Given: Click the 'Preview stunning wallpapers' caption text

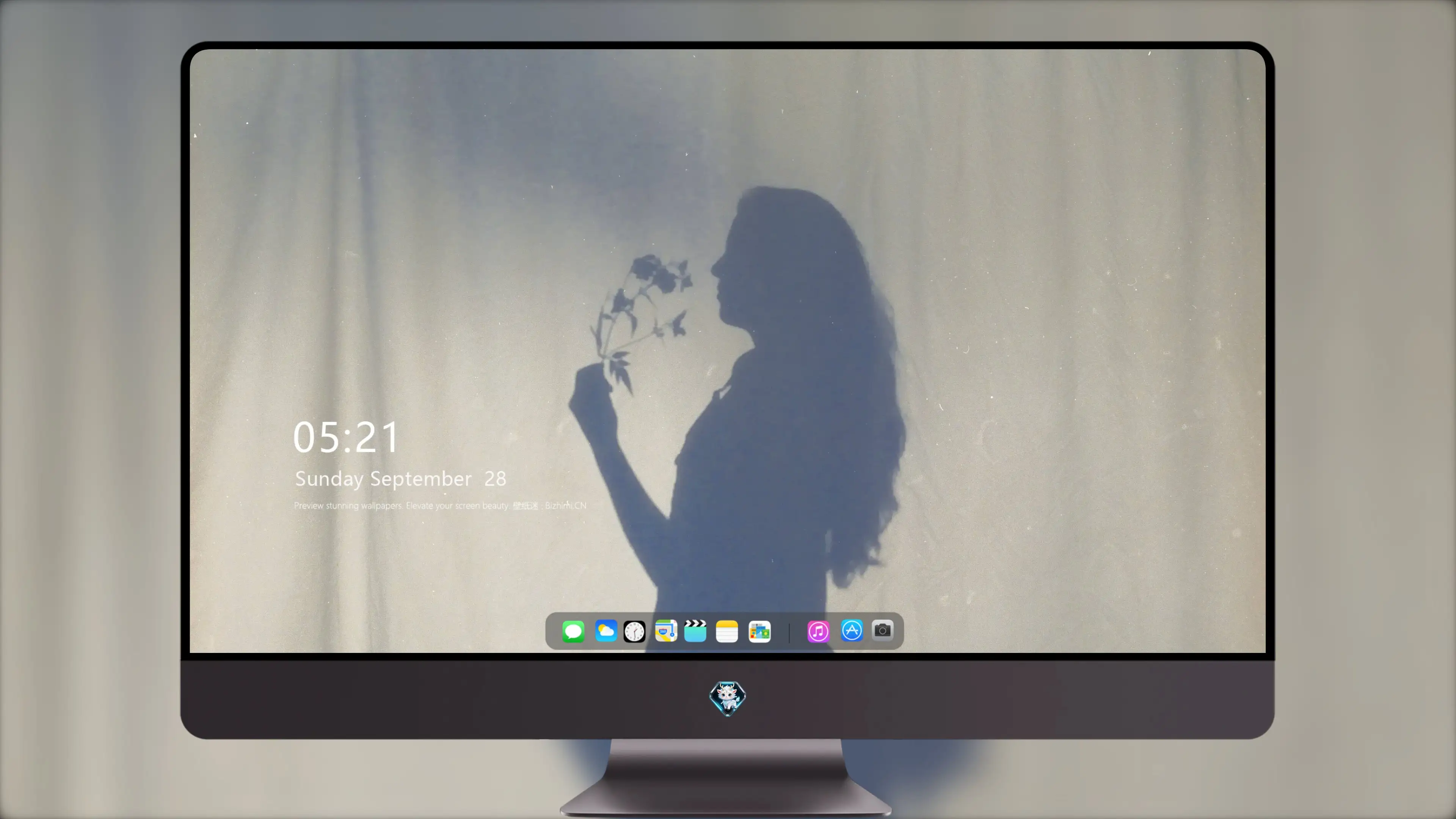Looking at the screenshot, I should coord(440,505).
